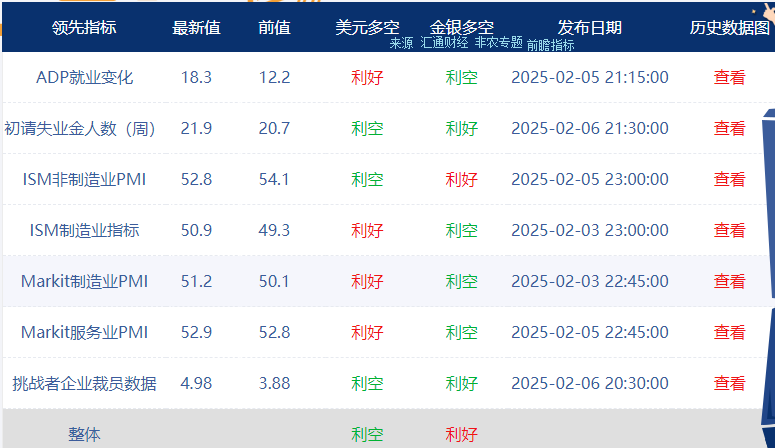Click previous value 3.88 for 挑战者企业裁员数据

tap(274, 383)
